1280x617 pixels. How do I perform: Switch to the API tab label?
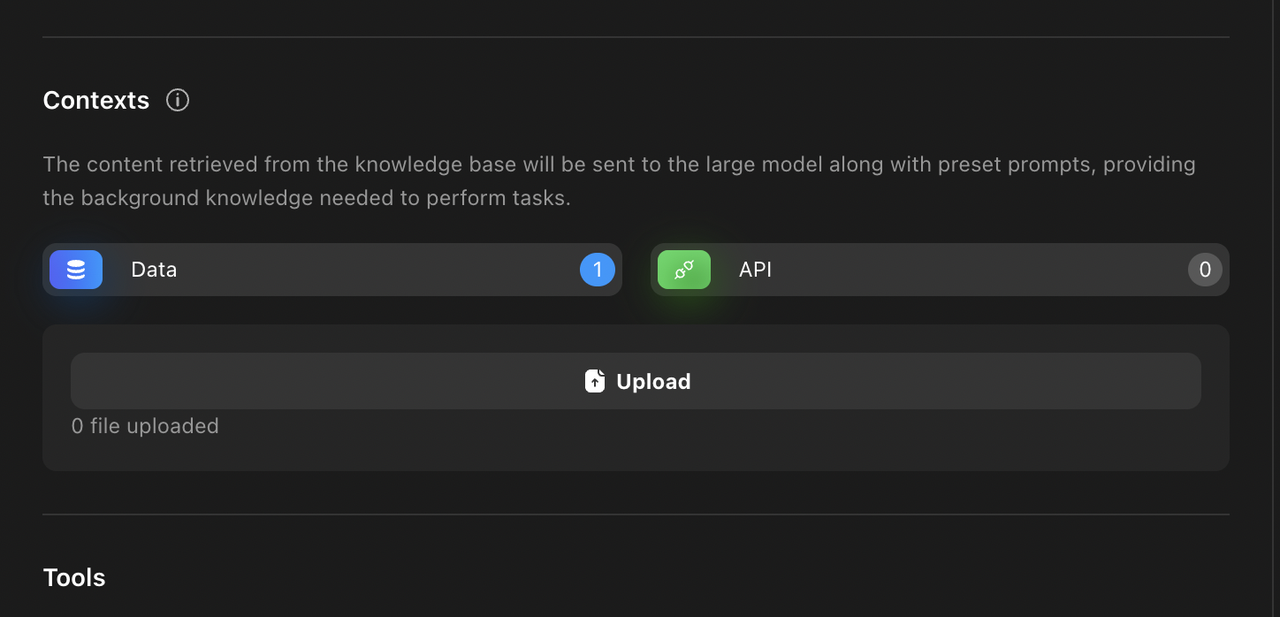coord(755,269)
